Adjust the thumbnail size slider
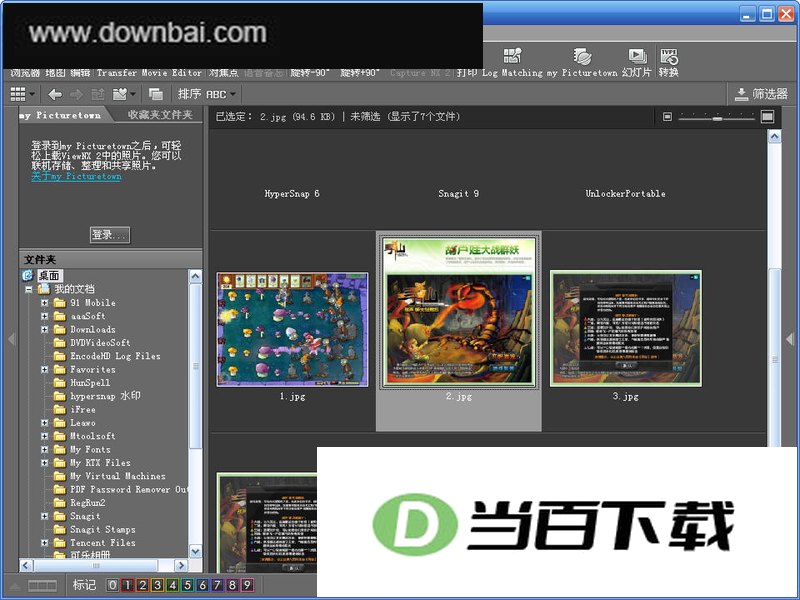800x600 pixels. [717, 117]
